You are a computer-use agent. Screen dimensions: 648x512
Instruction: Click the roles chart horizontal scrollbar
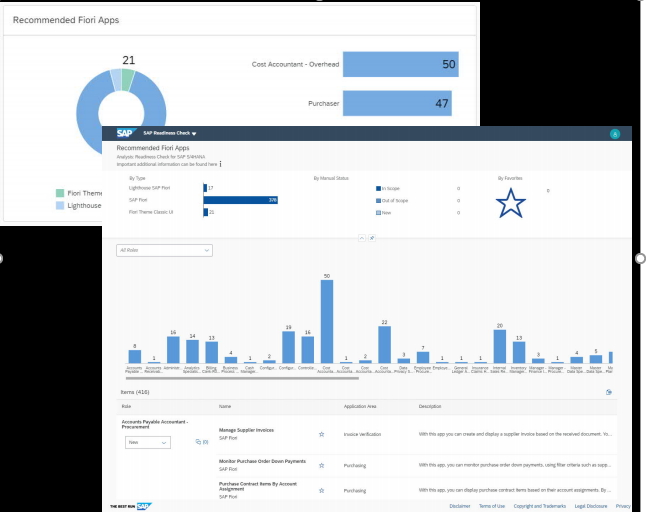(x=242, y=378)
